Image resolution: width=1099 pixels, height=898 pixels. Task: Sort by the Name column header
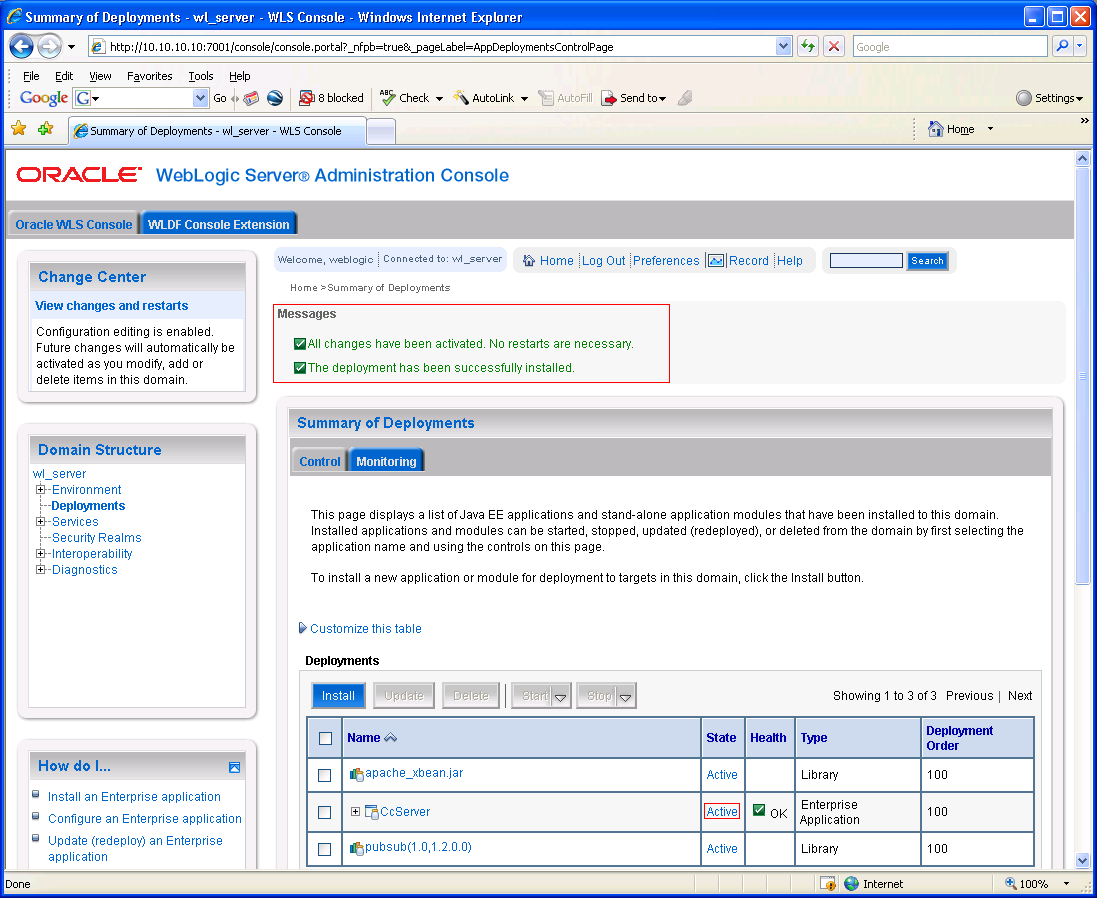(x=364, y=737)
